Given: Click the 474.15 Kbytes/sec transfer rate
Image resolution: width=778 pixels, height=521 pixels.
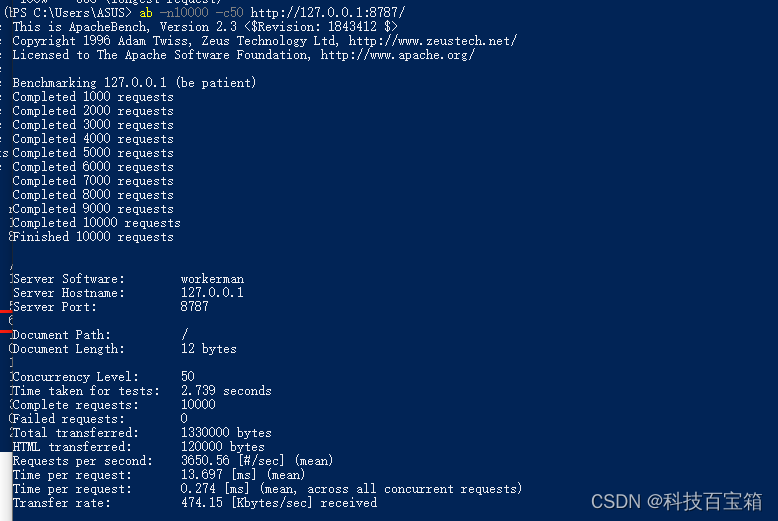Looking at the screenshot, I should click(279, 503).
